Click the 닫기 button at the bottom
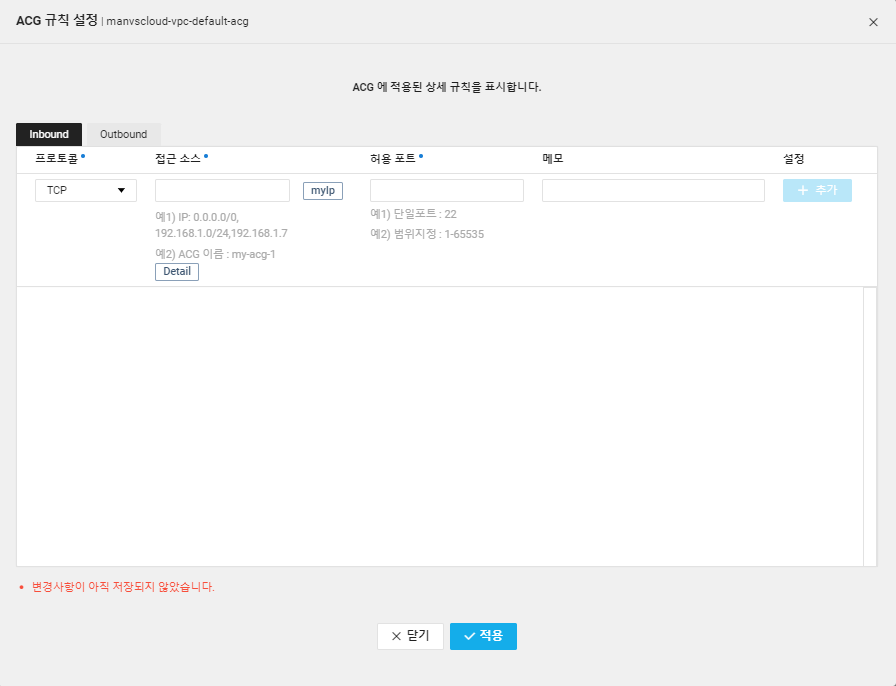The height and width of the screenshot is (686, 896). tap(410, 636)
